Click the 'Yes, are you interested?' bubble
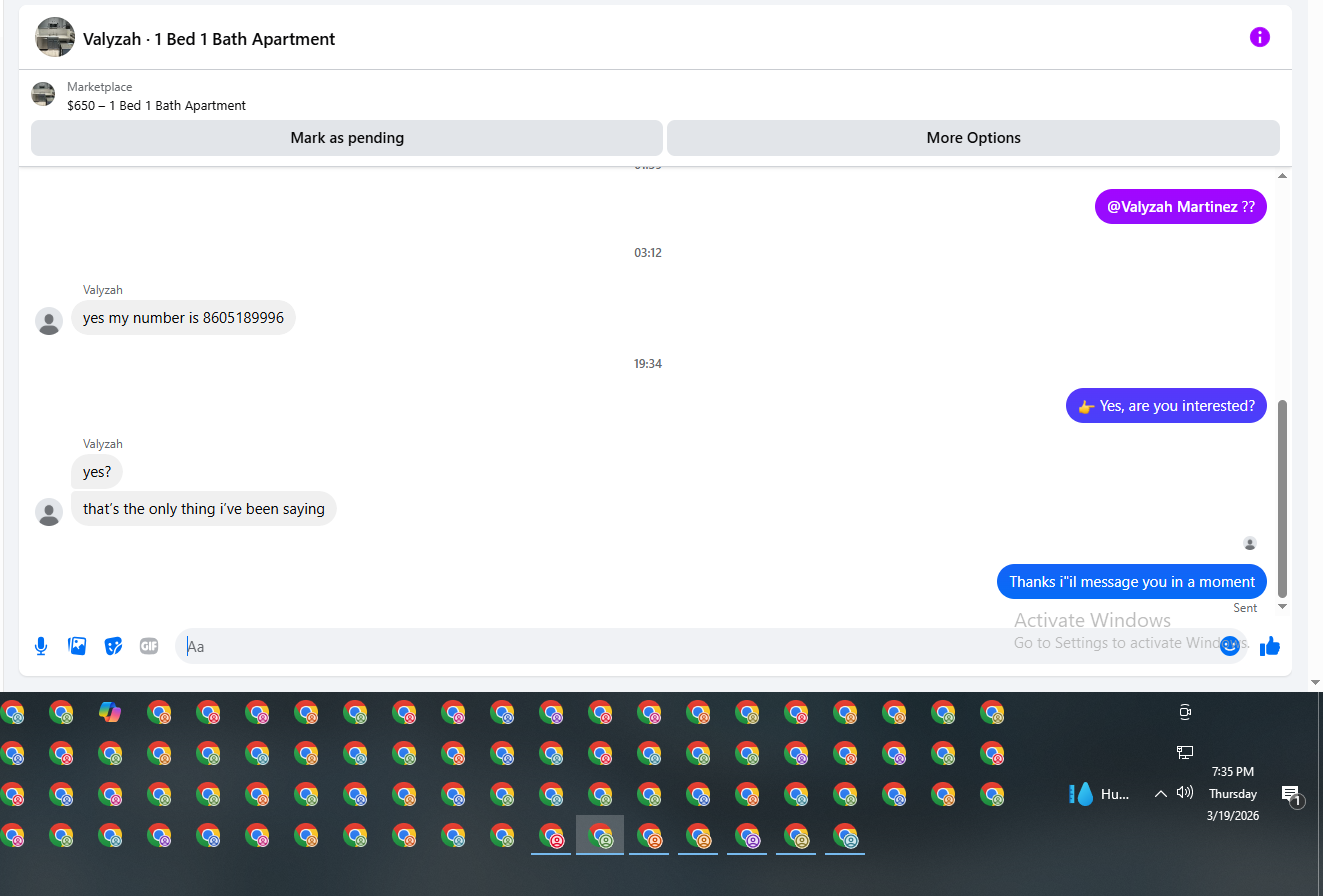1323x896 pixels. click(1166, 406)
